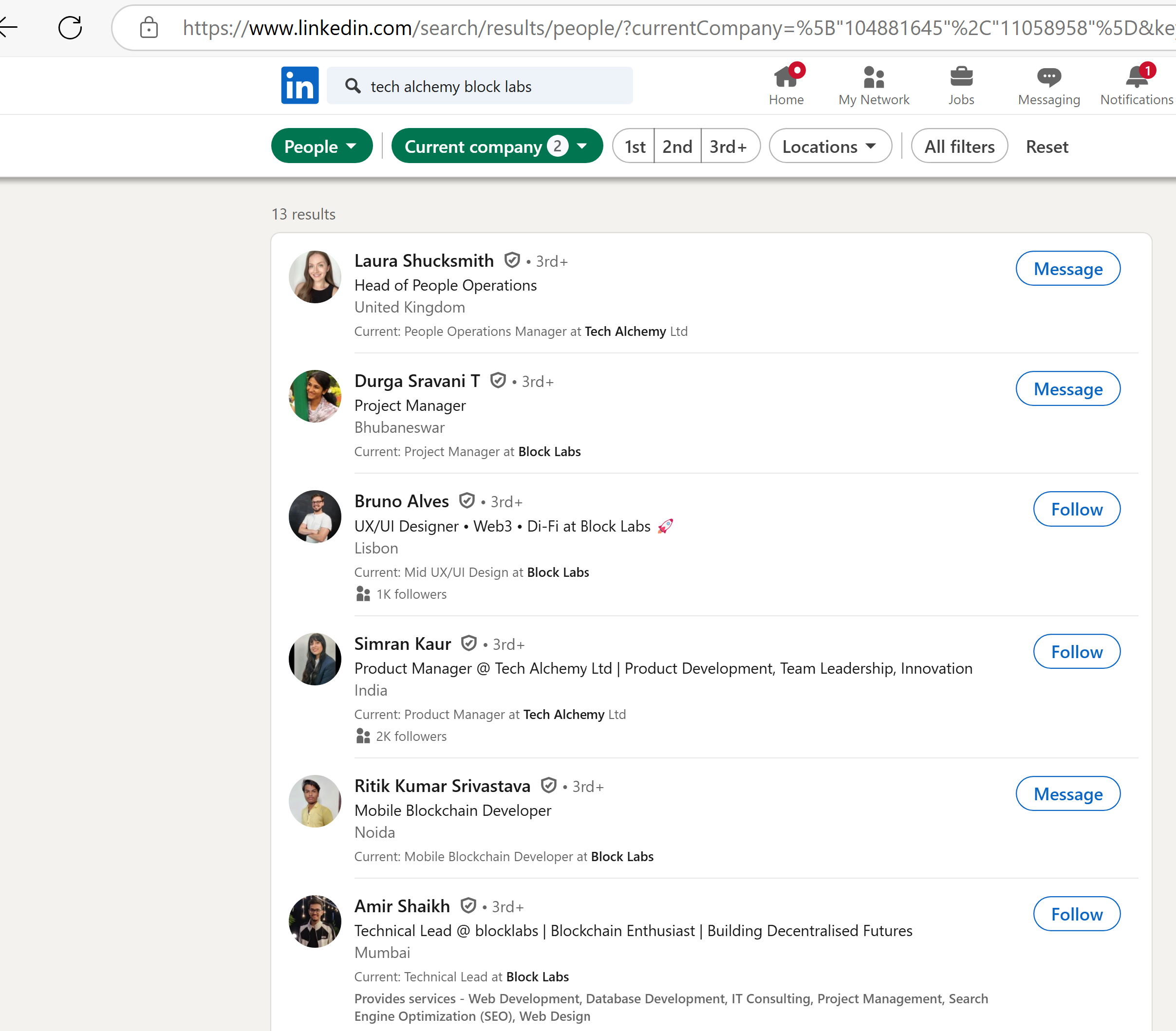This screenshot has width=1176, height=1031.
Task: Follow Simran Kaur
Action: click(x=1077, y=651)
